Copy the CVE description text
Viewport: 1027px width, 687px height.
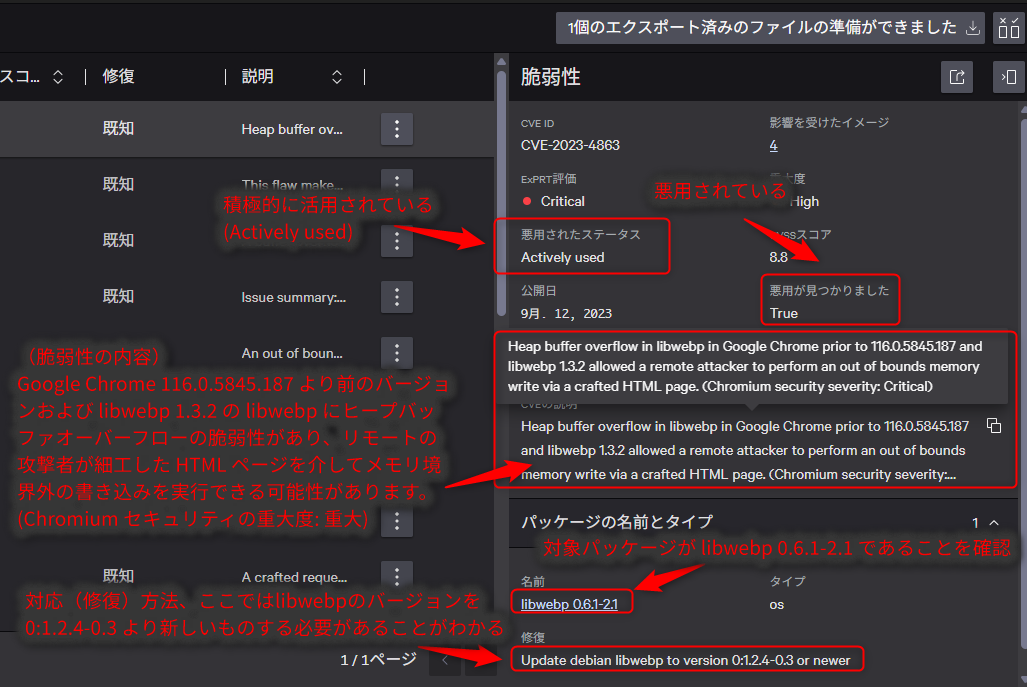pos(994,425)
